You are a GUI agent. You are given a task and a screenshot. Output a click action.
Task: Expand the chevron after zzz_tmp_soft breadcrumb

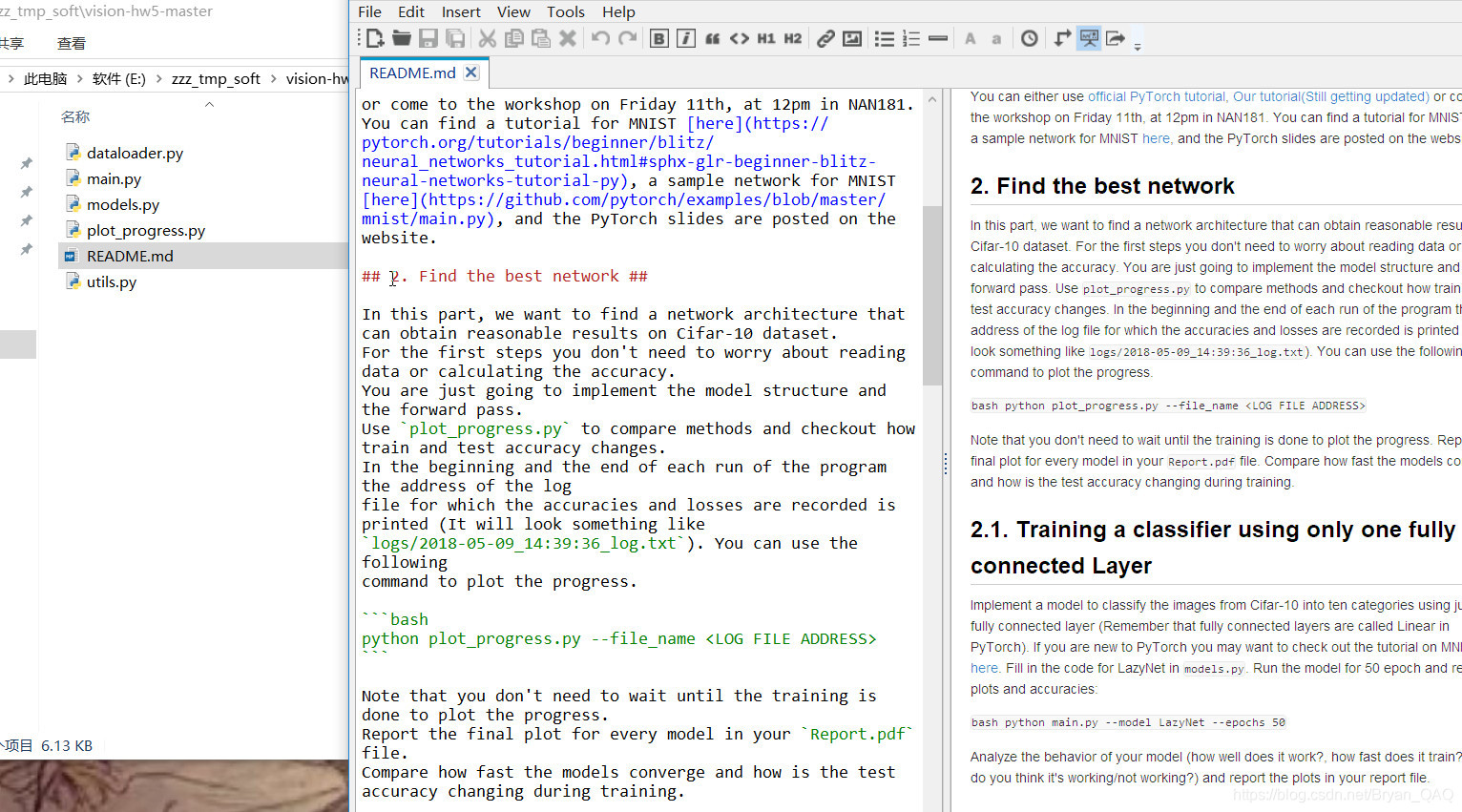tap(273, 78)
